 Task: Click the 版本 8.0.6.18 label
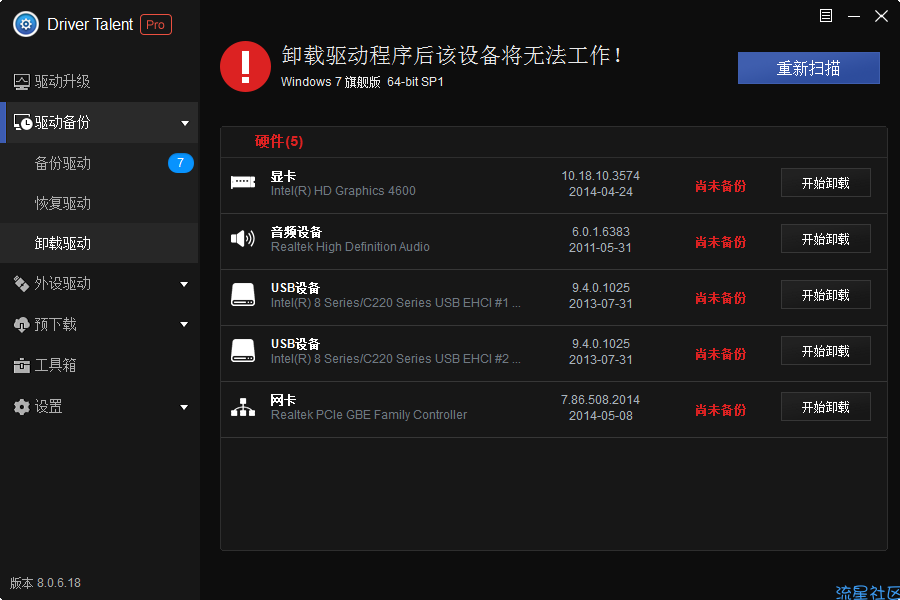point(45,583)
